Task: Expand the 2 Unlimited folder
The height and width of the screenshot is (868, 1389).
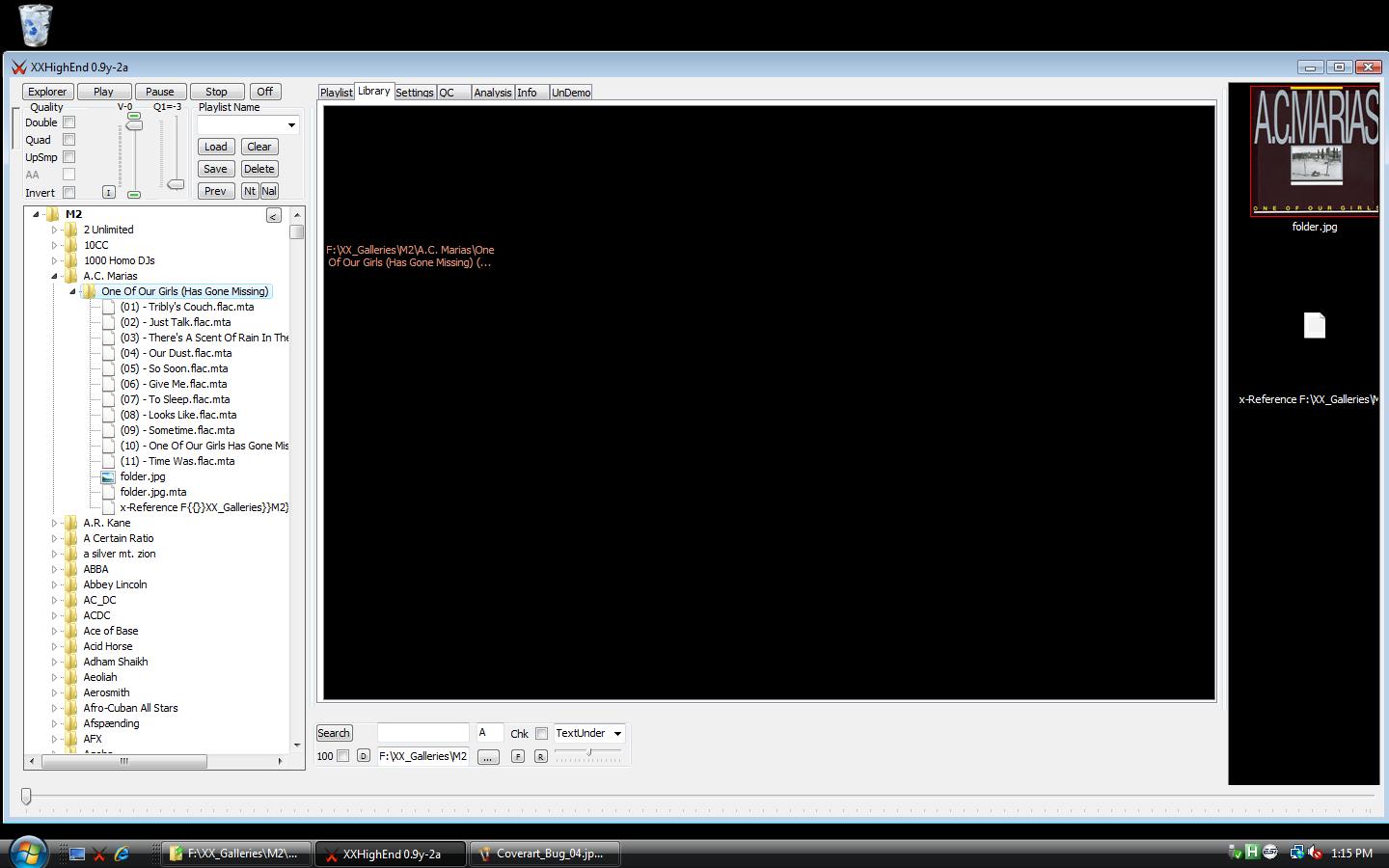Action: point(55,230)
